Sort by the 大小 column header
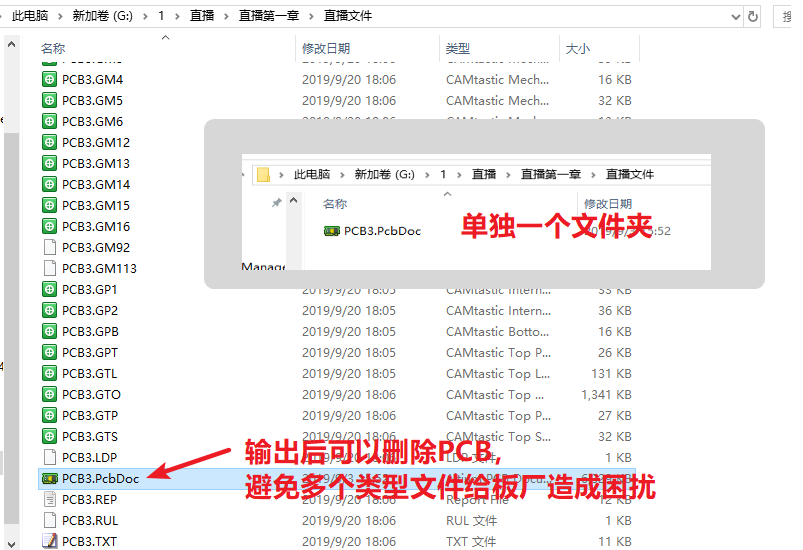803x550 pixels. (x=578, y=48)
